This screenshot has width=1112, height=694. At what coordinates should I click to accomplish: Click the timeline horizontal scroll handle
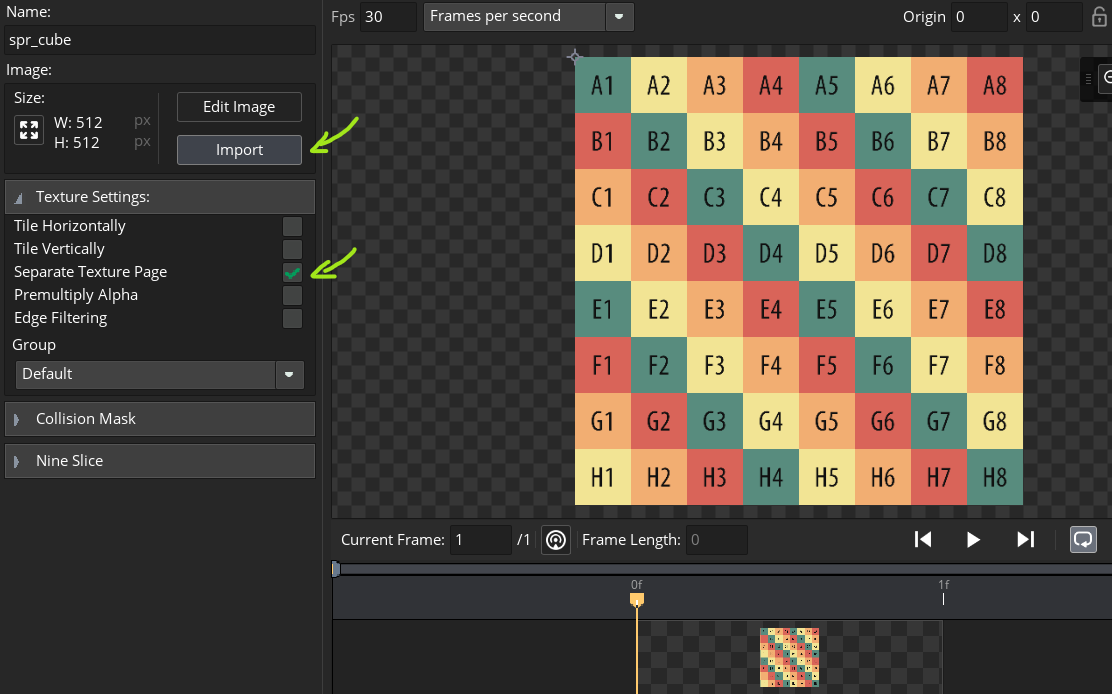coord(336,569)
